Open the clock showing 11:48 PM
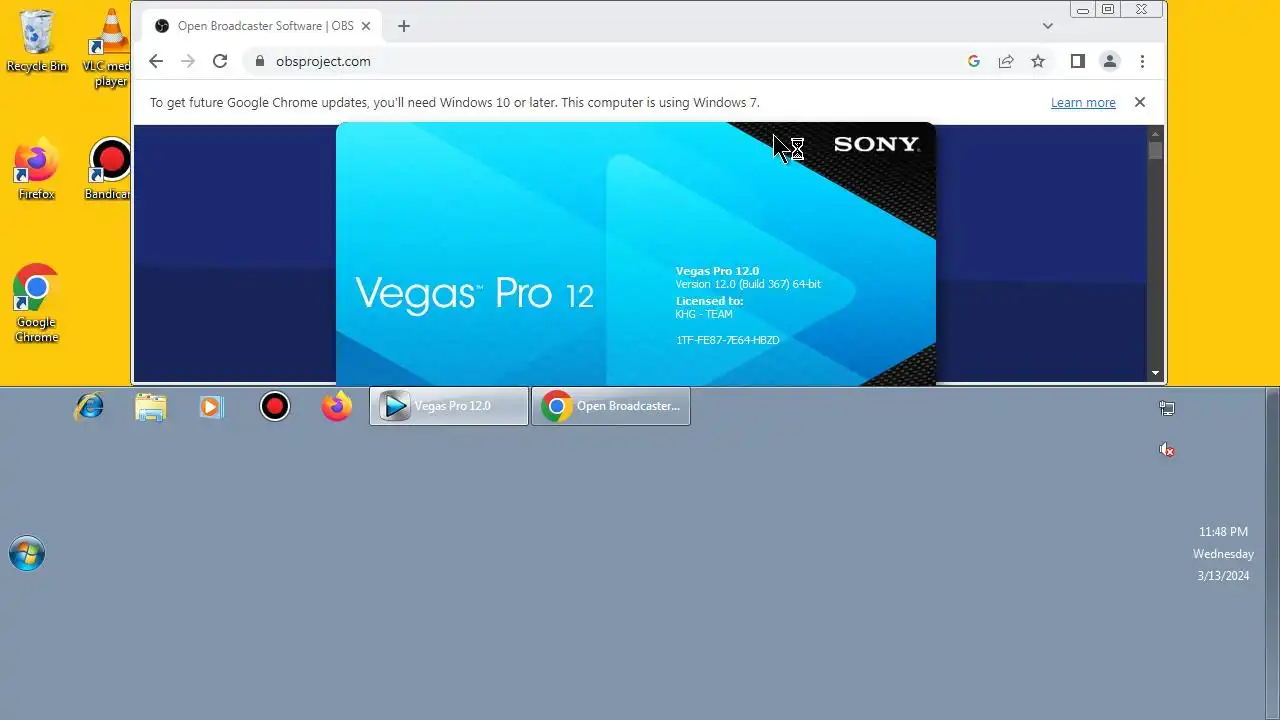 point(1223,532)
